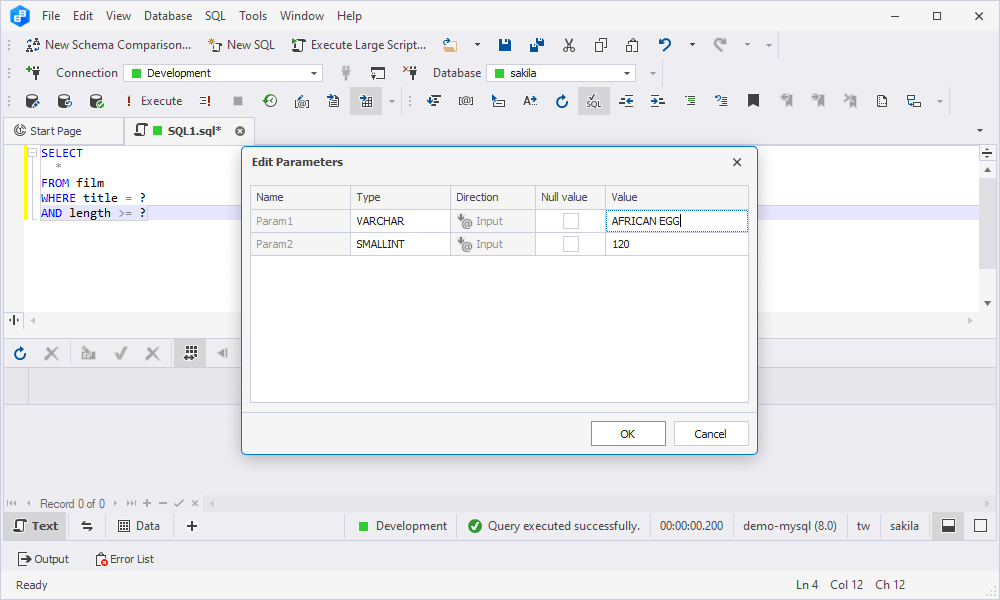Click the Refresh icon in editor toolbar
The width and height of the screenshot is (1000, 600).
click(562, 101)
